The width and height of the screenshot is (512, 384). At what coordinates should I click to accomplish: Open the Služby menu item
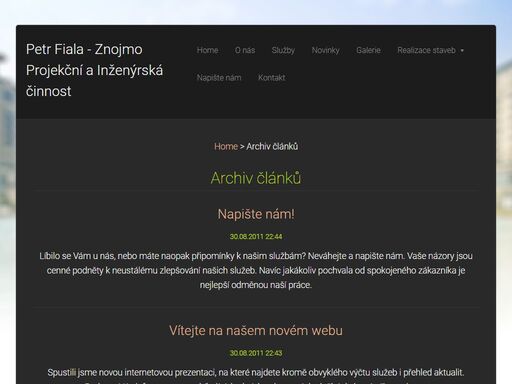pos(283,50)
